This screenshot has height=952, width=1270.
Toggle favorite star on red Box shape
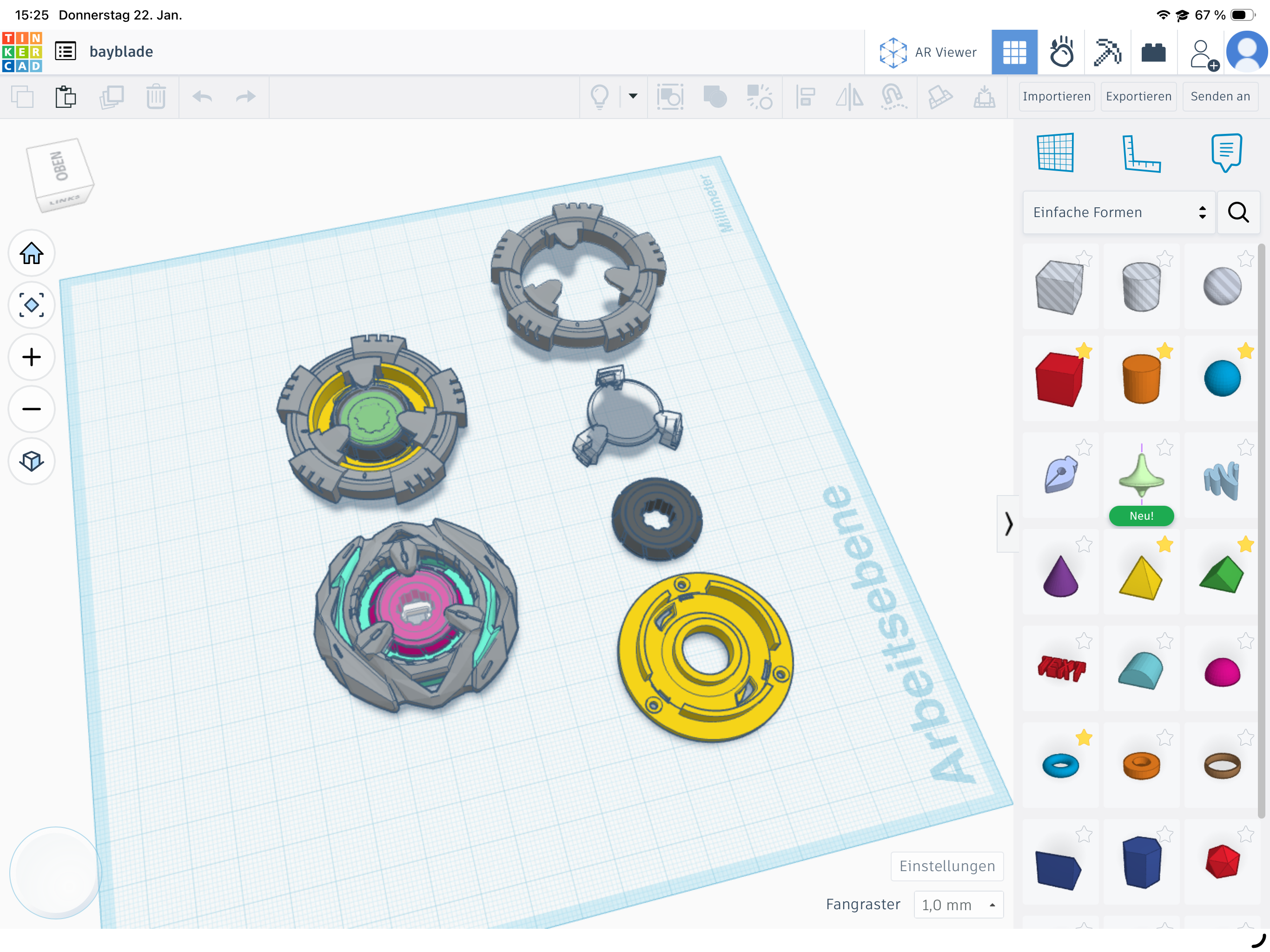tap(1084, 351)
